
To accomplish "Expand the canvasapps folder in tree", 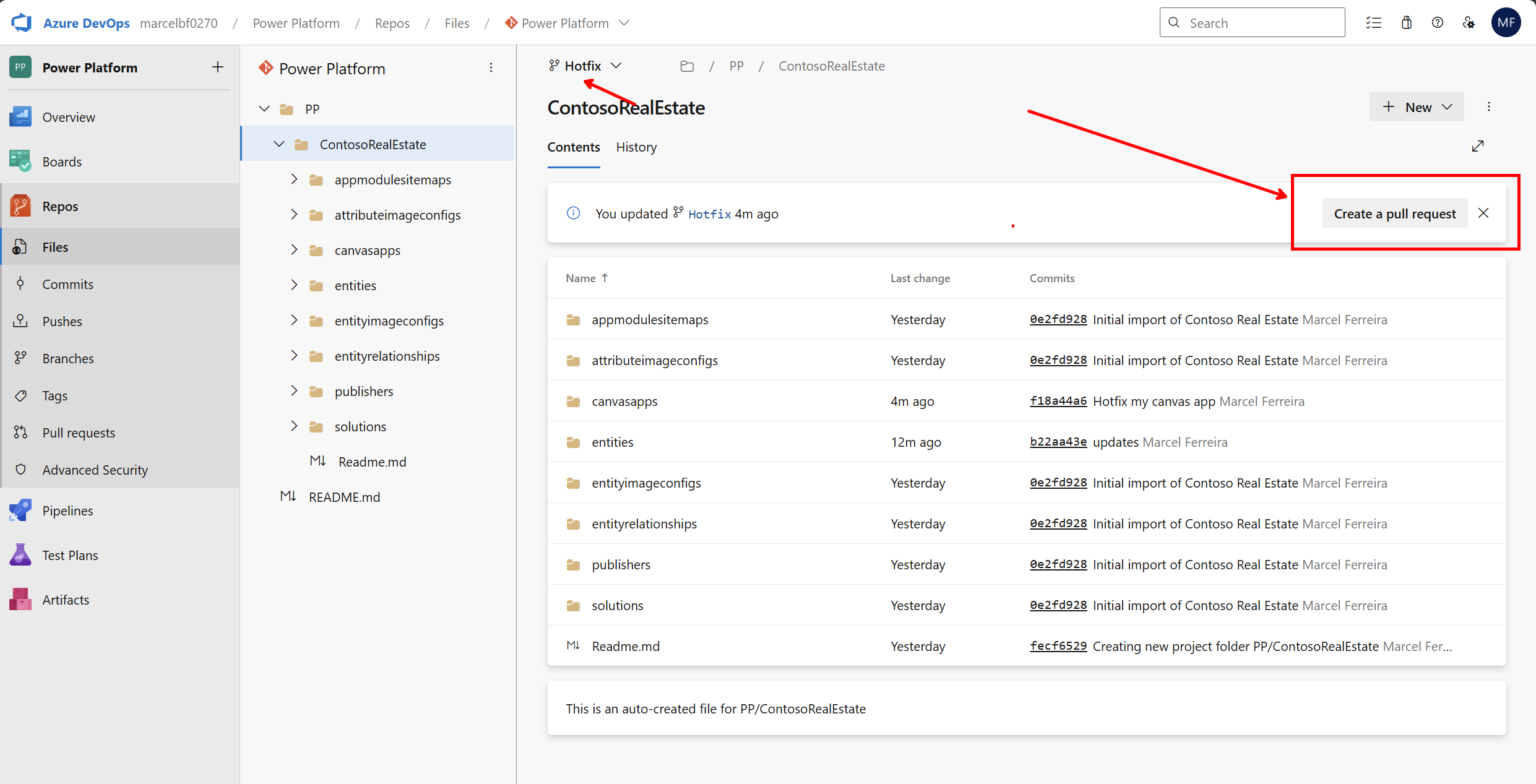I will tap(294, 250).
